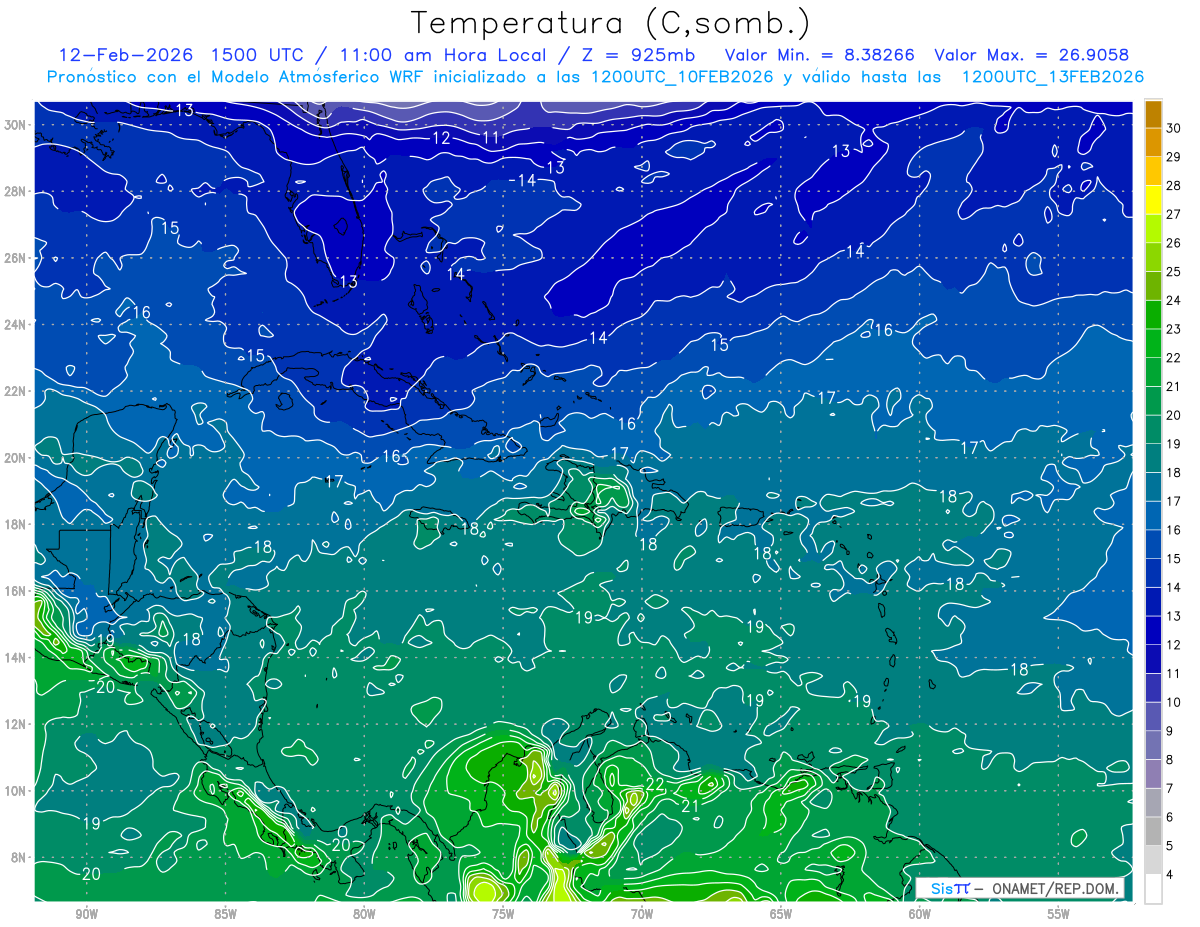The height and width of the screenshot is (927, 1200).
Task: Click the title "Temperatura (C,somb.)"
Action: click(610, 23)
